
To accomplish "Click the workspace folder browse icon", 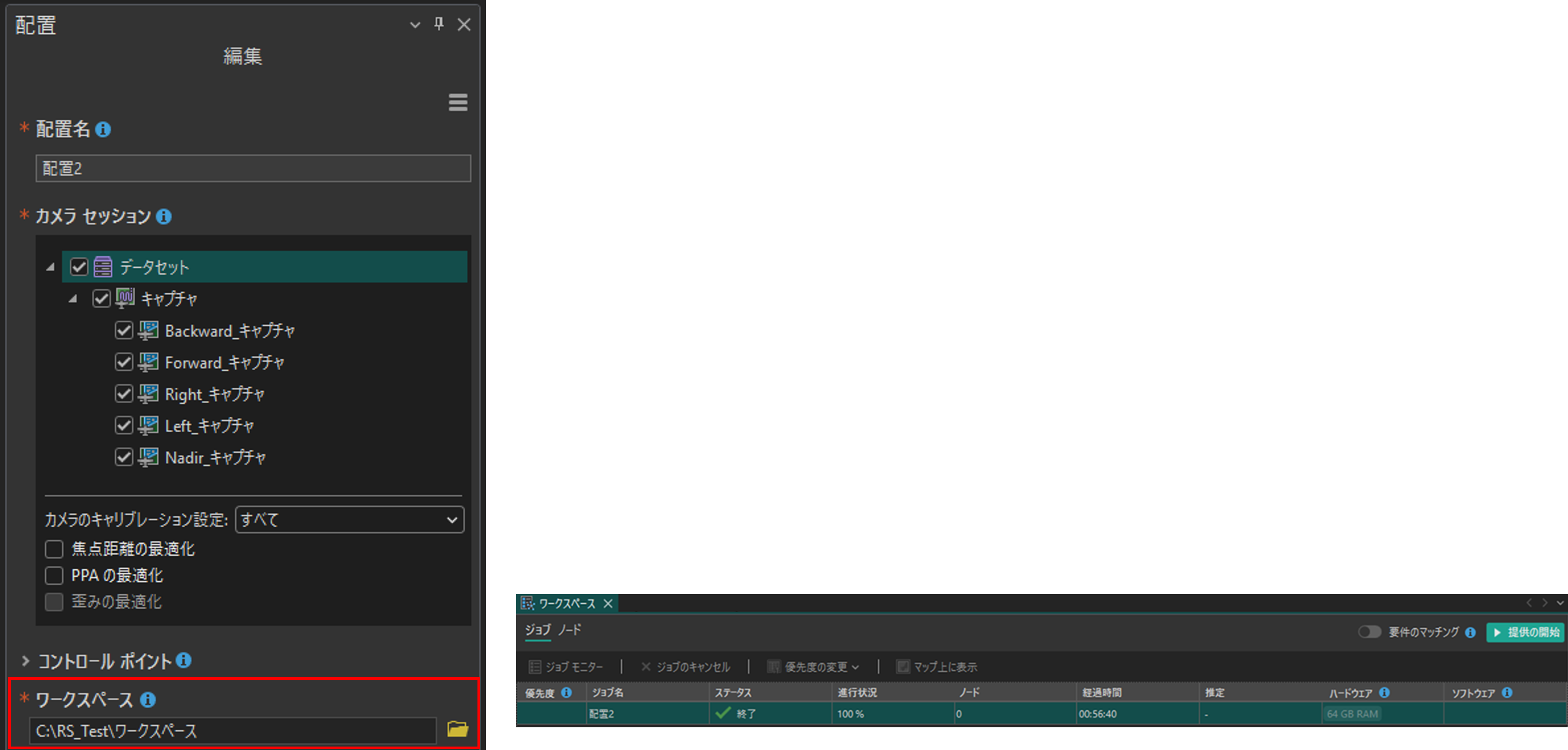I will pos(457,729).
